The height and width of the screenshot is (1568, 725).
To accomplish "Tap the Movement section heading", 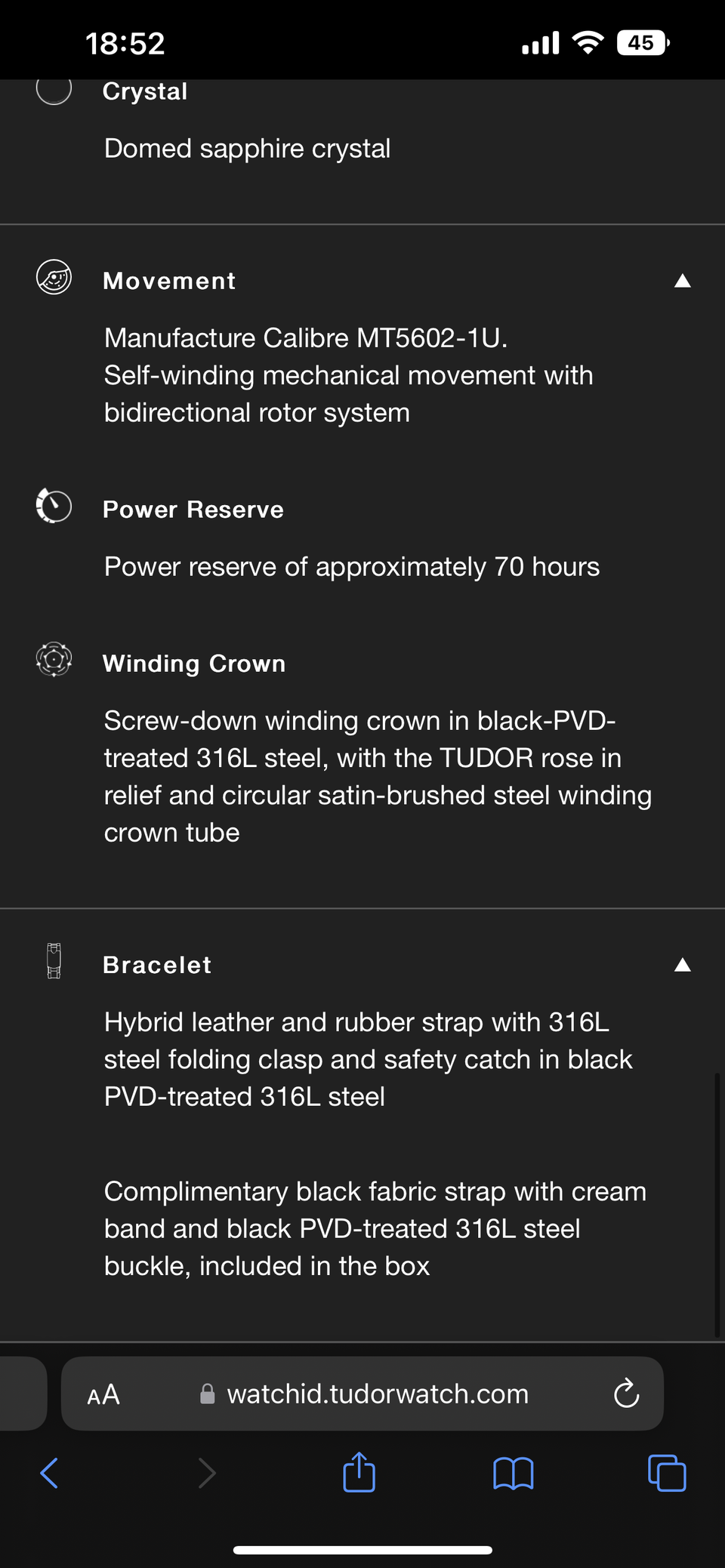I will point(169,281).
